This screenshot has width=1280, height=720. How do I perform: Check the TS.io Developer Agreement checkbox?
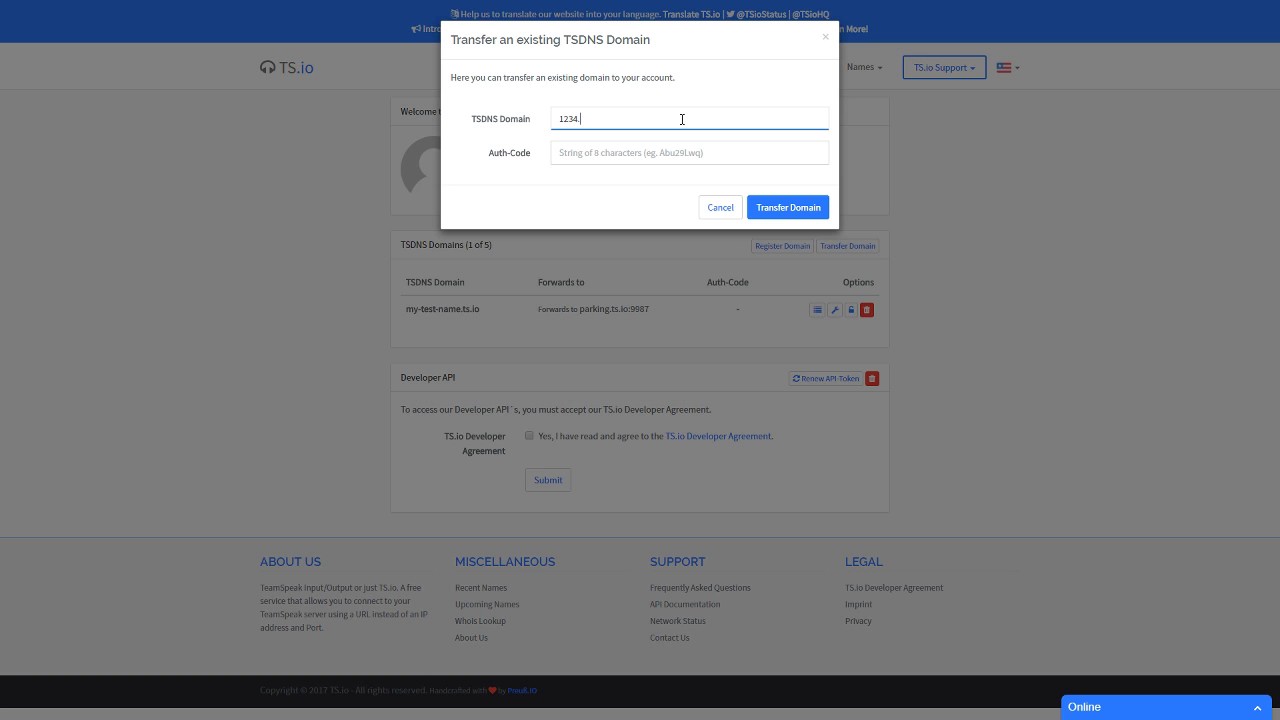(529, 436)
